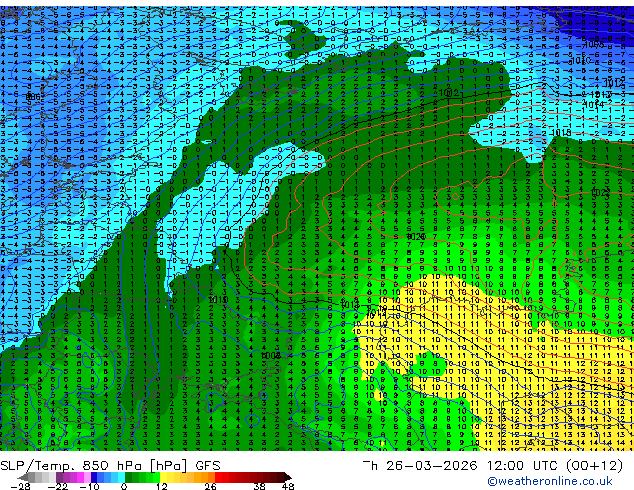Viewport: 634px width, 490px height.
Task: Click the '-22' legend scale label
Action: tap(57, 486)
